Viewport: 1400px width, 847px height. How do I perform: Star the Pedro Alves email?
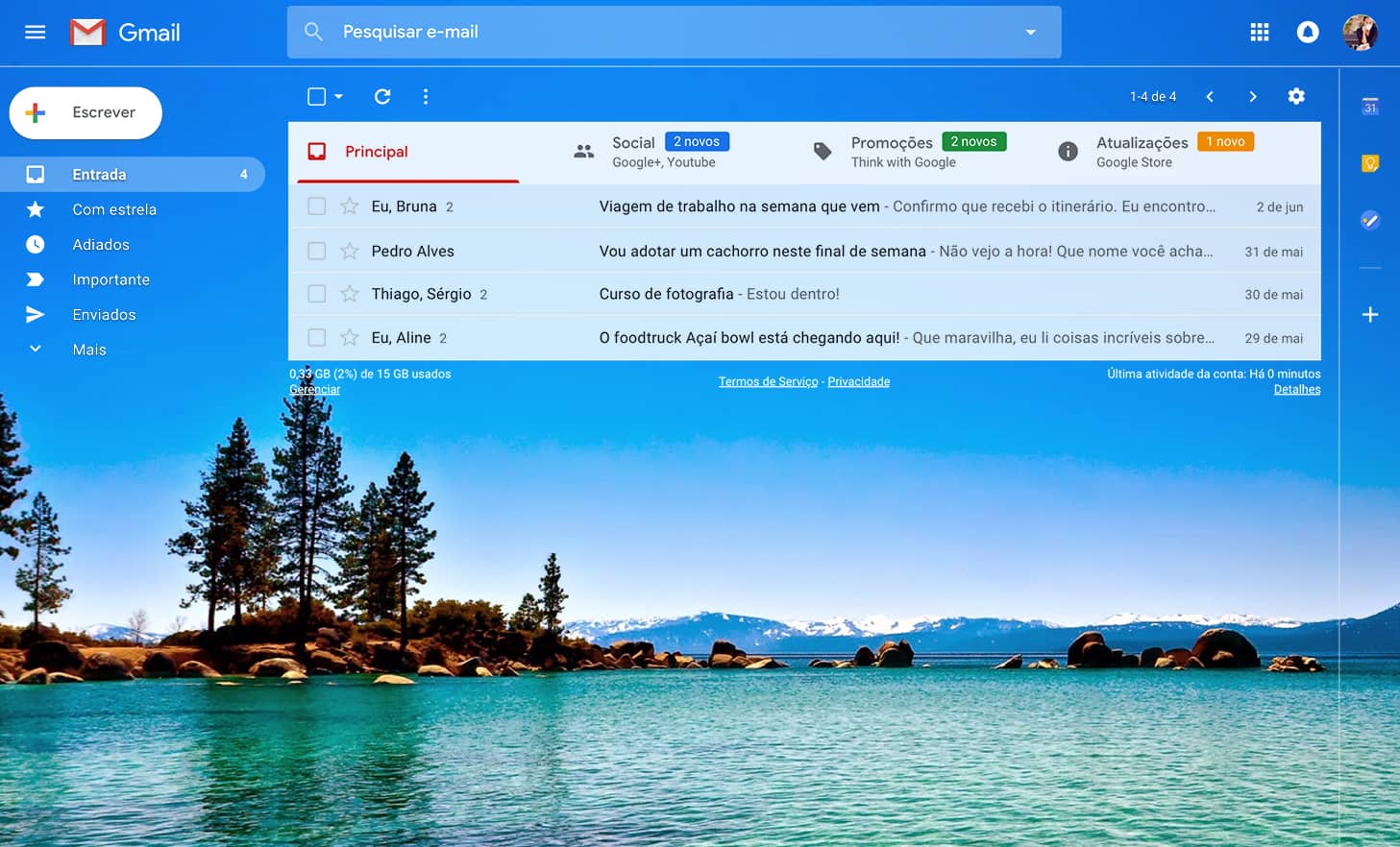[x=350, y=251]
